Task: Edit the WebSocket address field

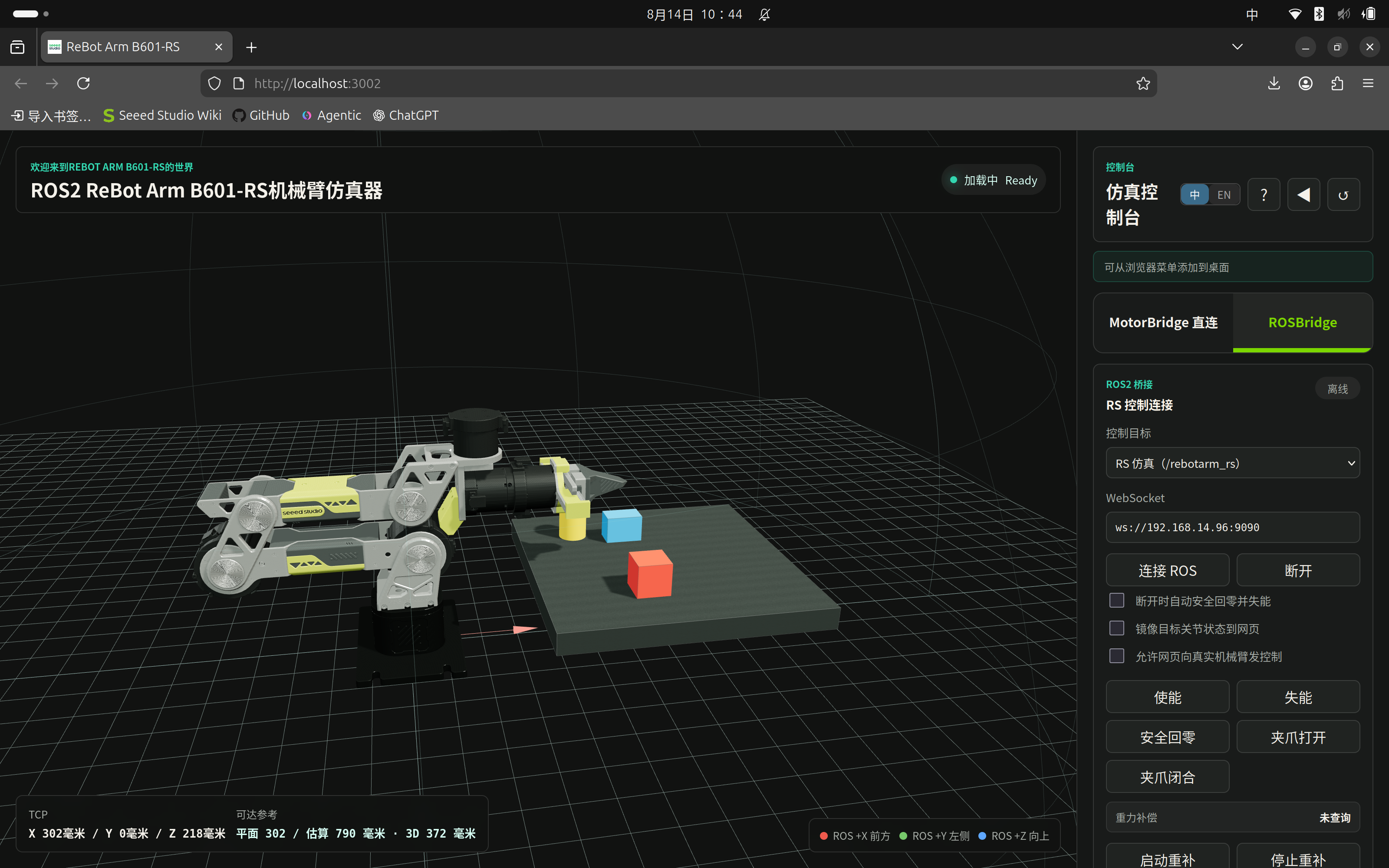Action: coord(1232,528)
